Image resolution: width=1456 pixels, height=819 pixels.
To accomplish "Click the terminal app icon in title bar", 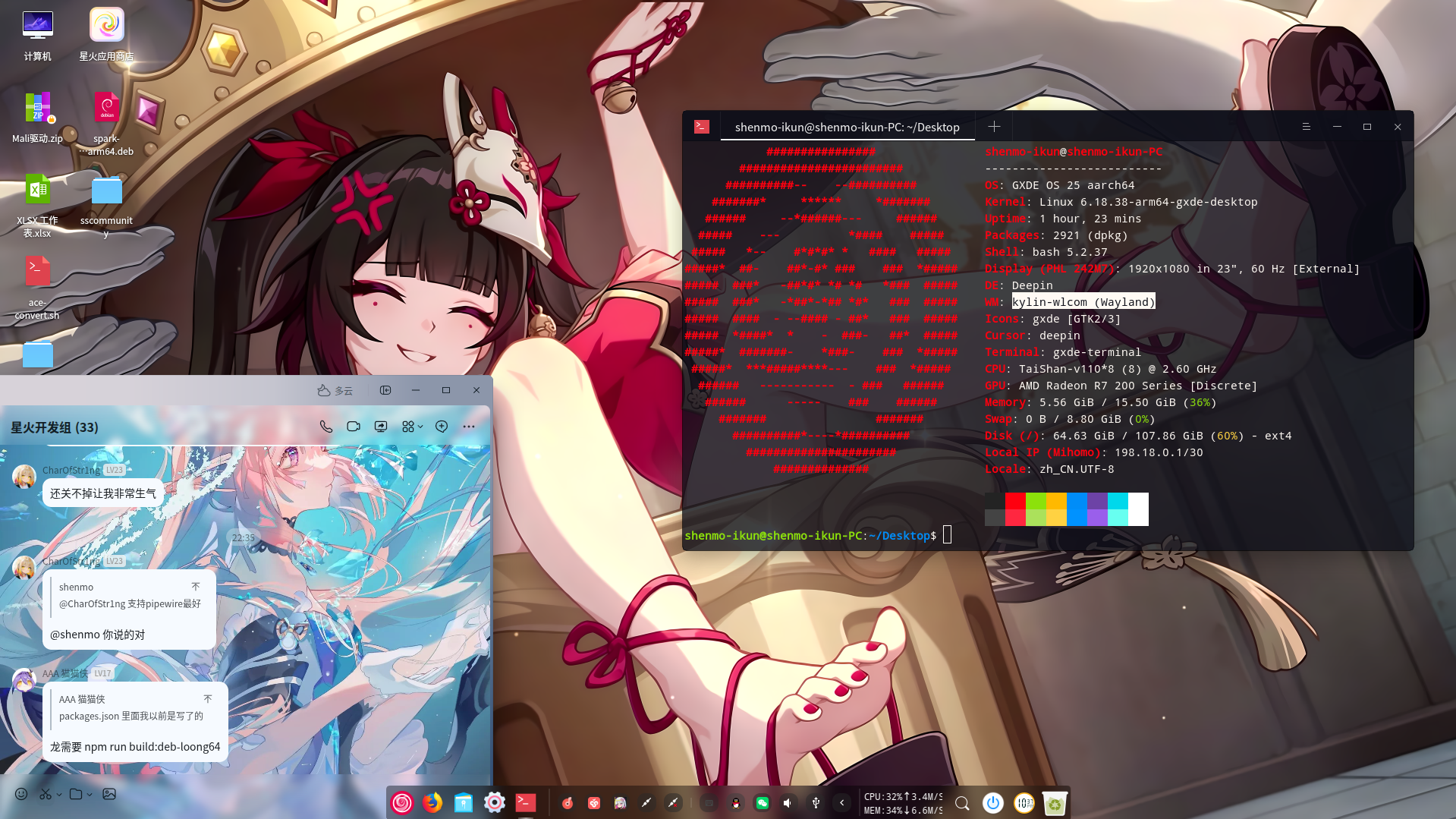I will 702,127.
